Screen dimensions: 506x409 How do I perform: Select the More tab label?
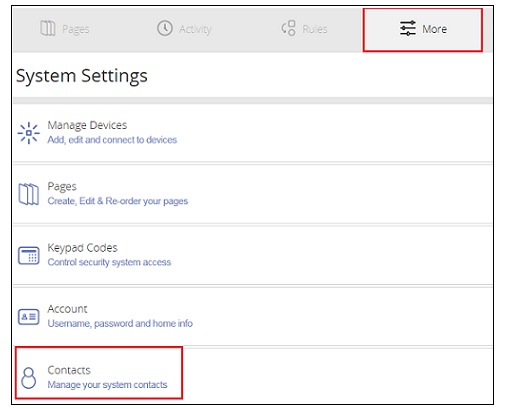(x=435, y=29)
